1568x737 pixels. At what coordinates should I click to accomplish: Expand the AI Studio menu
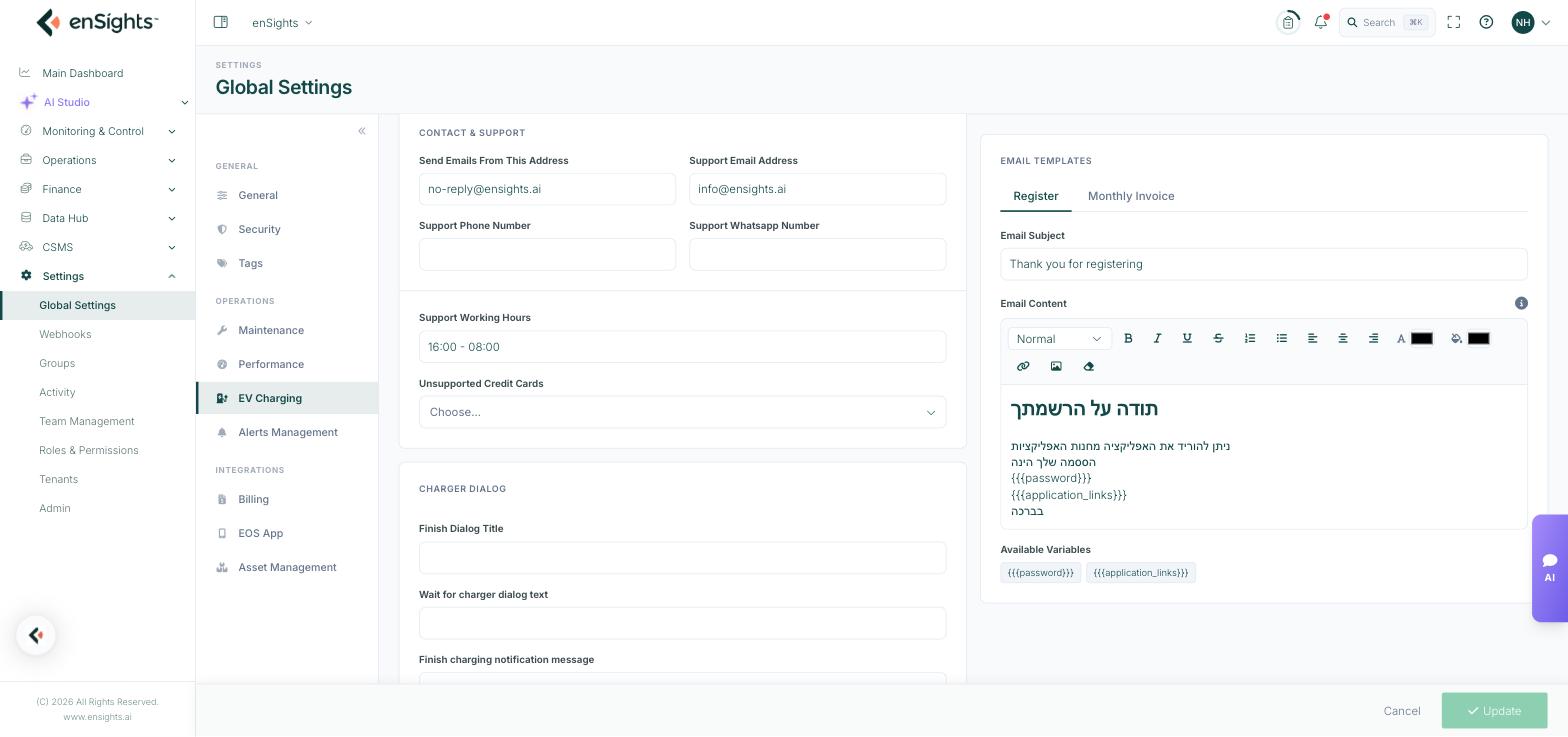(105, 102)
